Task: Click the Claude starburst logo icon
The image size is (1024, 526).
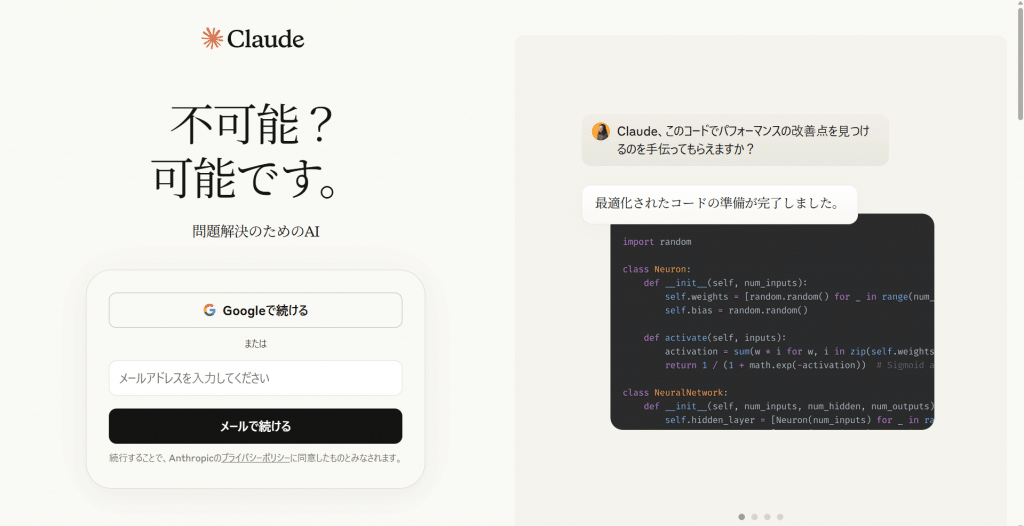Action: click(x=212, y=39)
